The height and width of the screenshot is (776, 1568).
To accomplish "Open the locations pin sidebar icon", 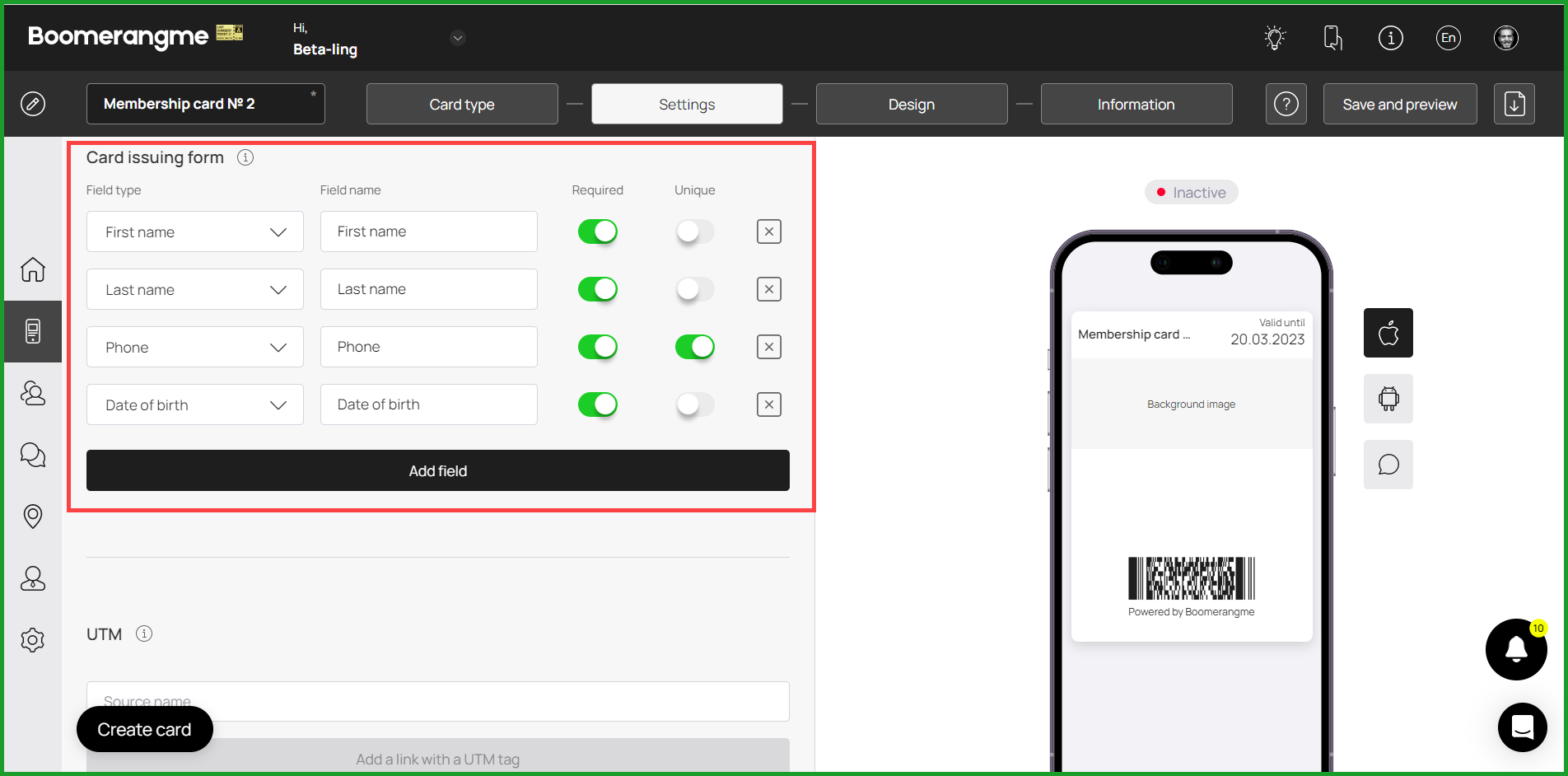I will pyautogui.click(x=33, y=517).
